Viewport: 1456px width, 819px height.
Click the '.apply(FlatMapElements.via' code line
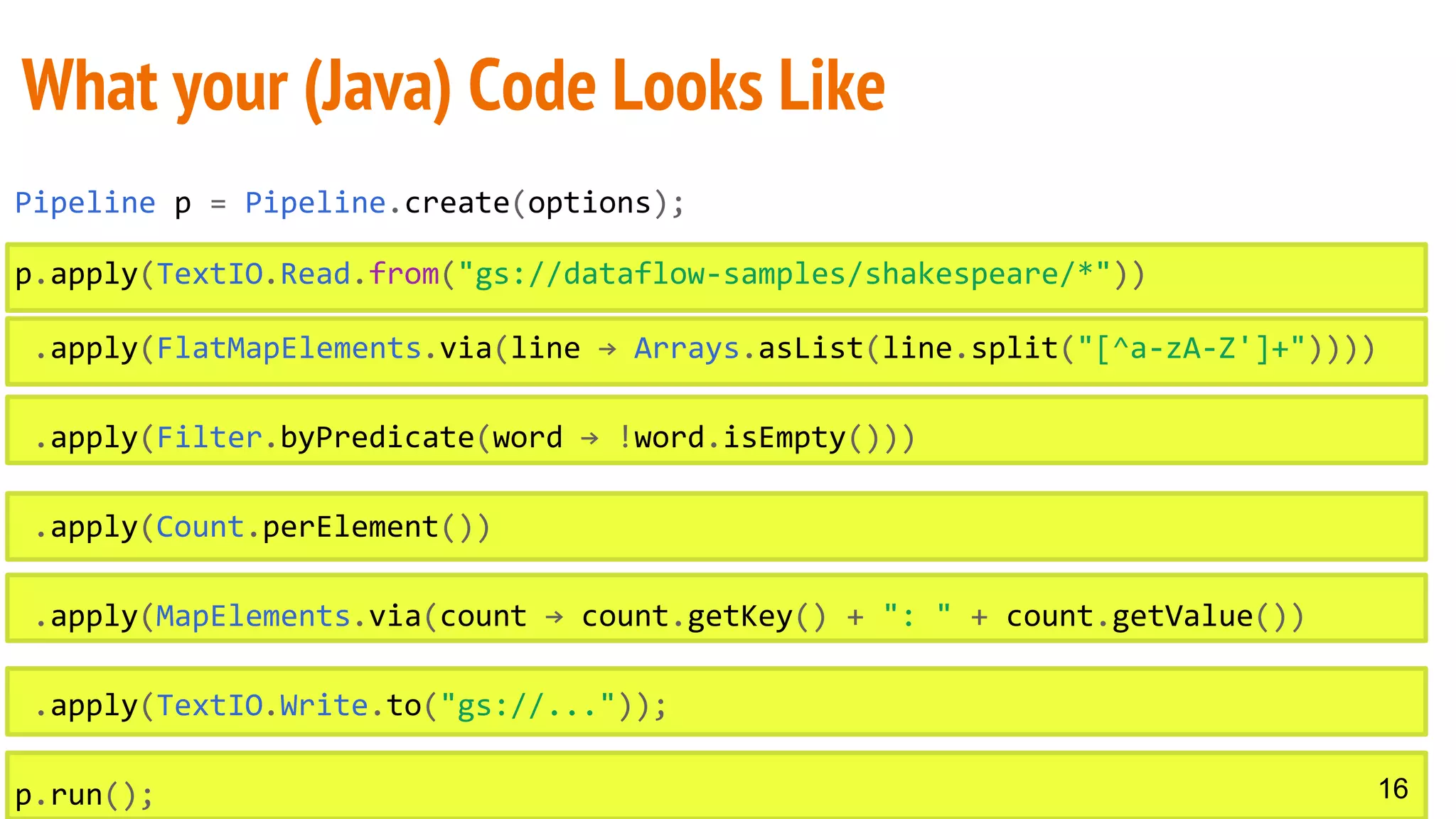click(717, 351)
